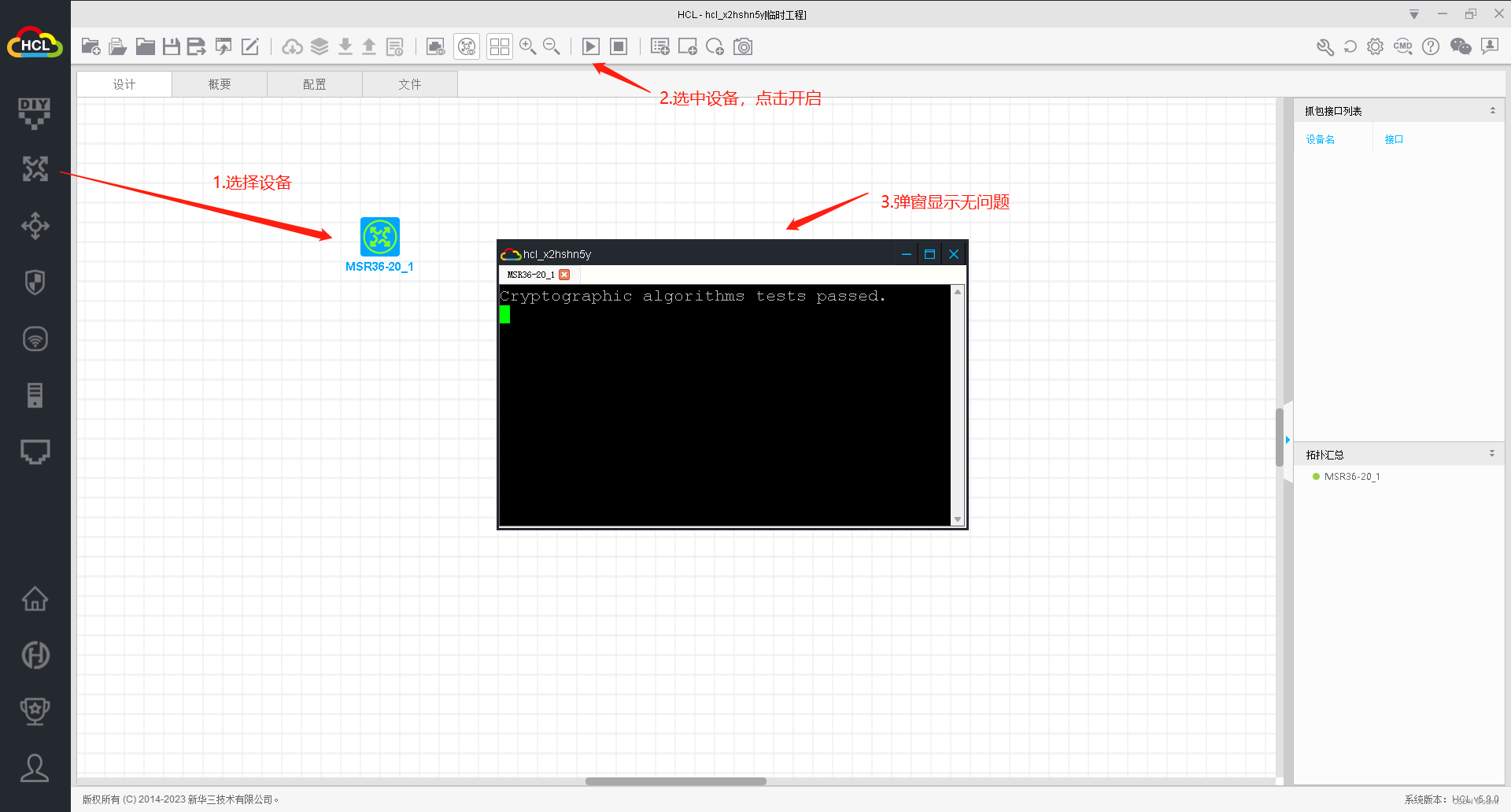Viewport: 1511px width, 812px height.
Task: Save project with the floppy disk icon
Action: click(x=171, y=47)
